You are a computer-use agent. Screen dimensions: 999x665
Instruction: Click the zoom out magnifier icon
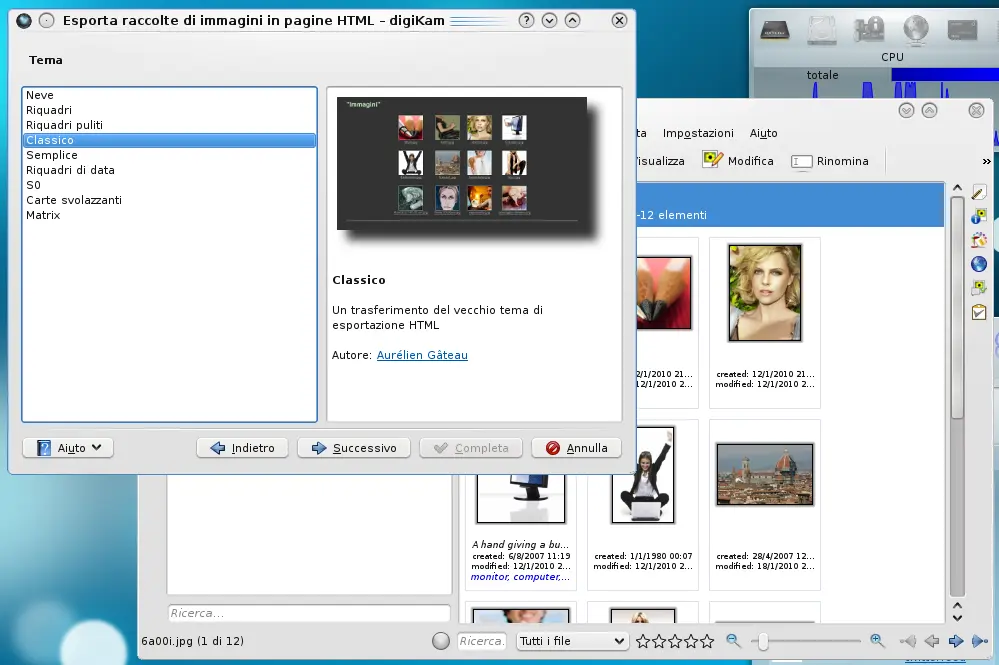pyautogui.click(x=733, y=641)
